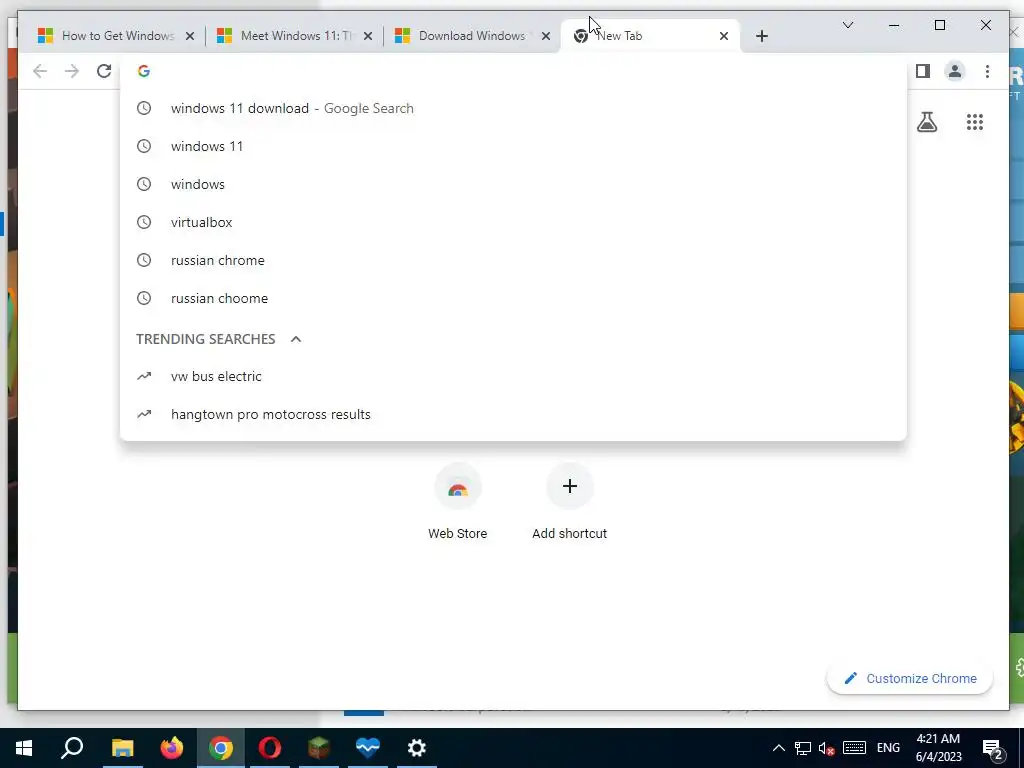Click the Add shortcut tile
Screen dimensions: 1024x768
[569, 502]
